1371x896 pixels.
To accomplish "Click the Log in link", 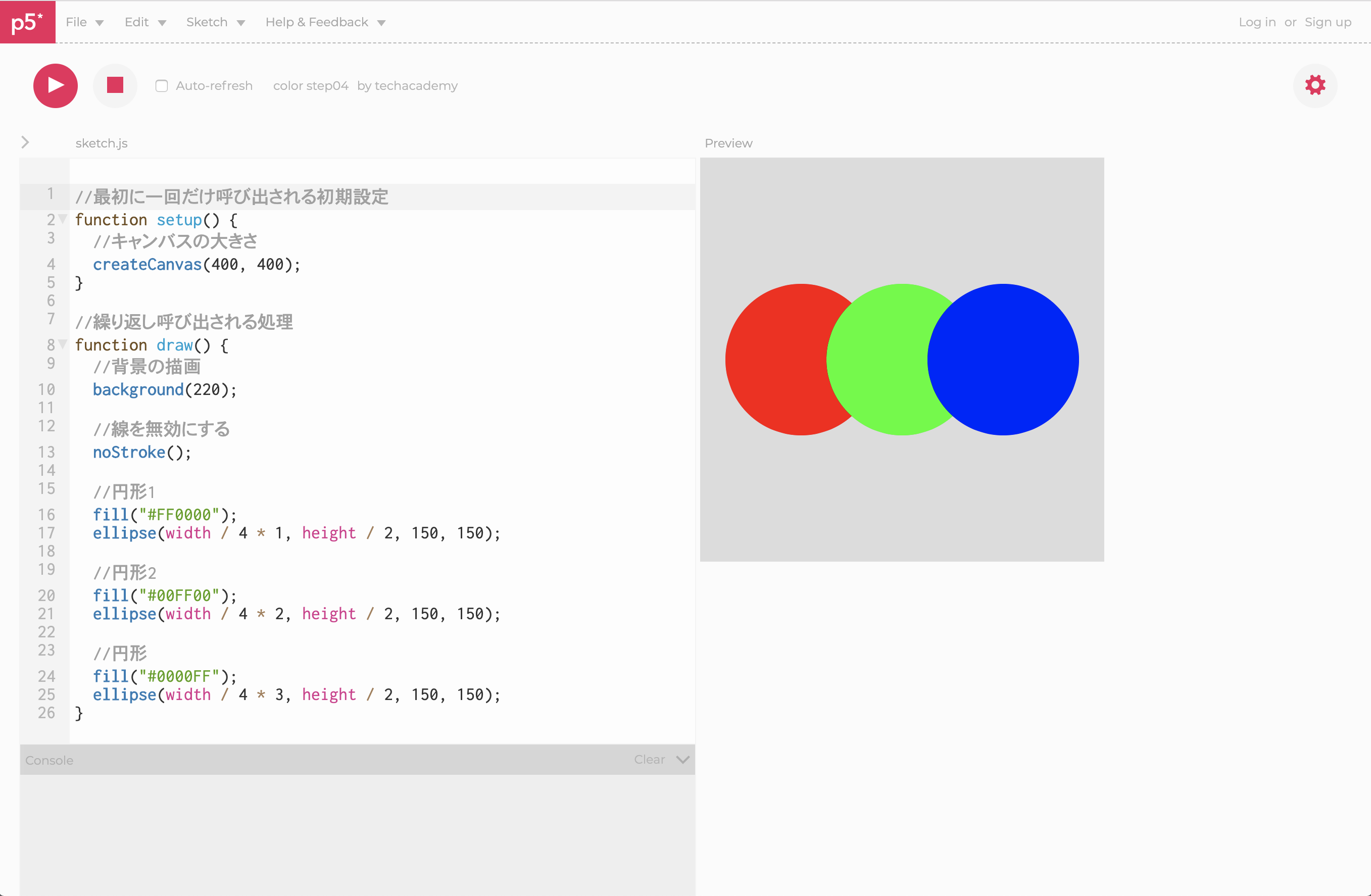I will [x=1256, y=22].
